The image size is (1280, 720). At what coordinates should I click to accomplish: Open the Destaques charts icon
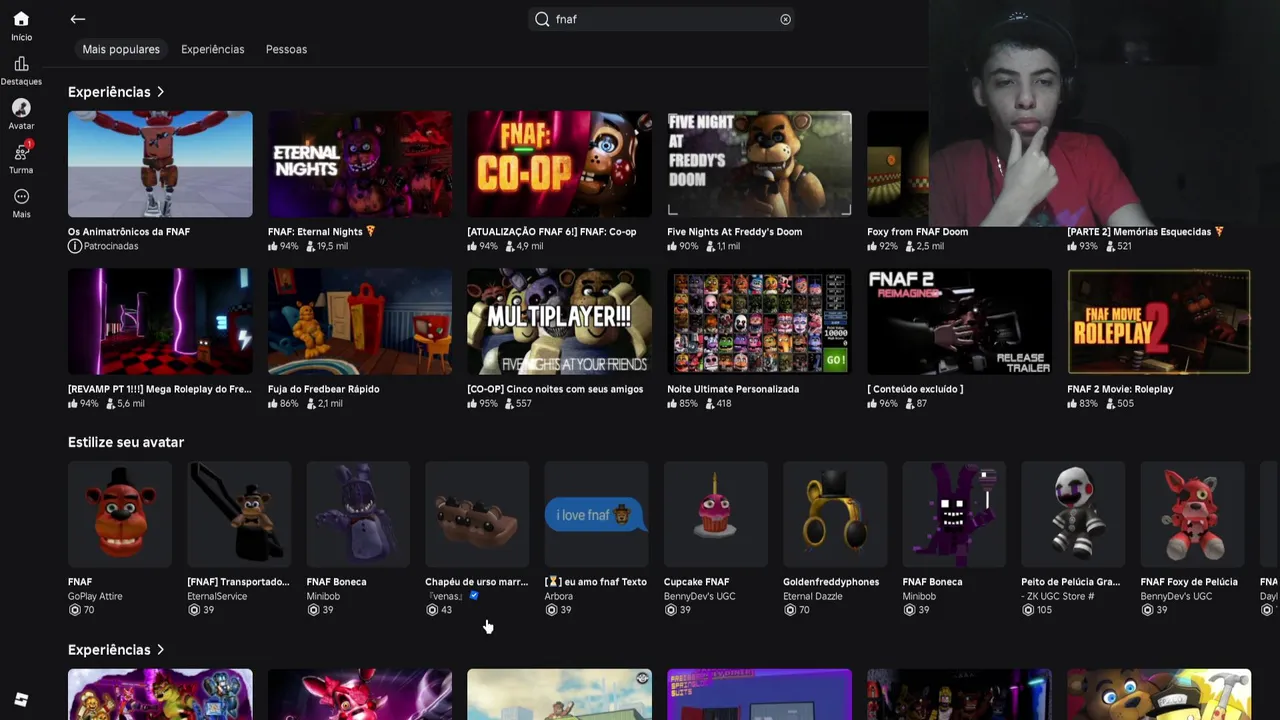(x=21, y=64)
